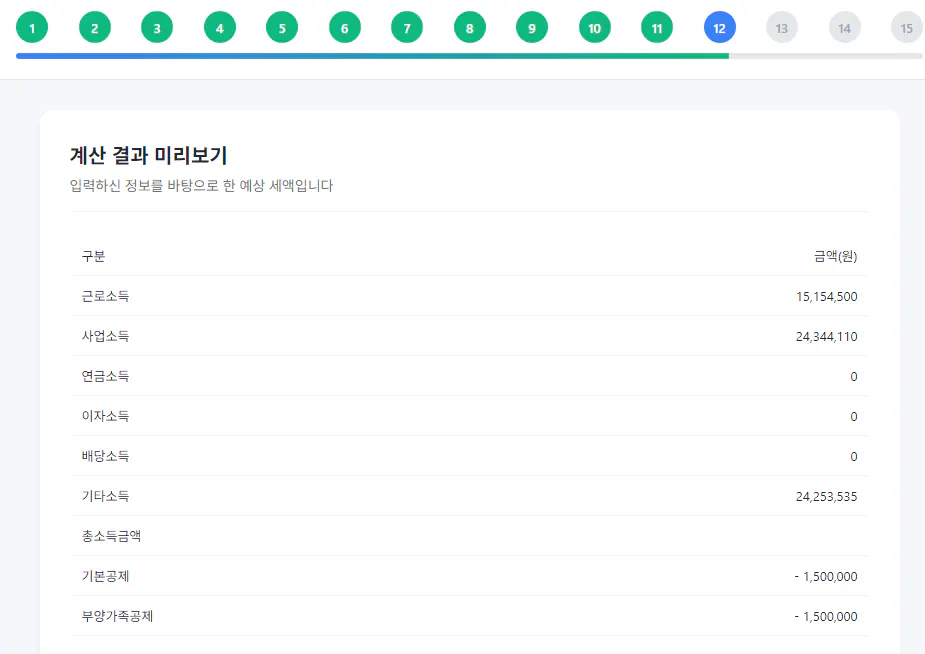The width and height of the screenshot is (925, 654).
Task: Jump to step 2 circle
Action: point(94,28)
